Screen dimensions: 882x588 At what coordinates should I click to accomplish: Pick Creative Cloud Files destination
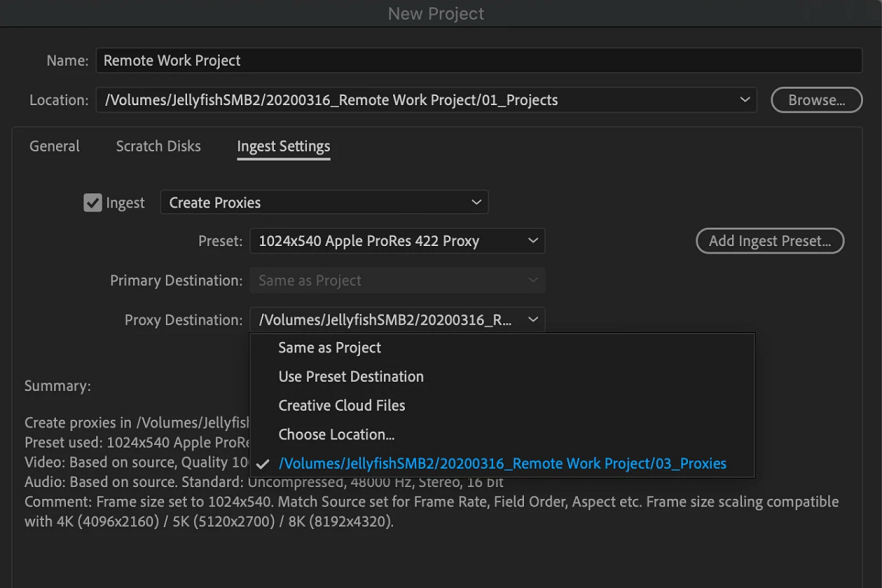(x=341, y=406)
